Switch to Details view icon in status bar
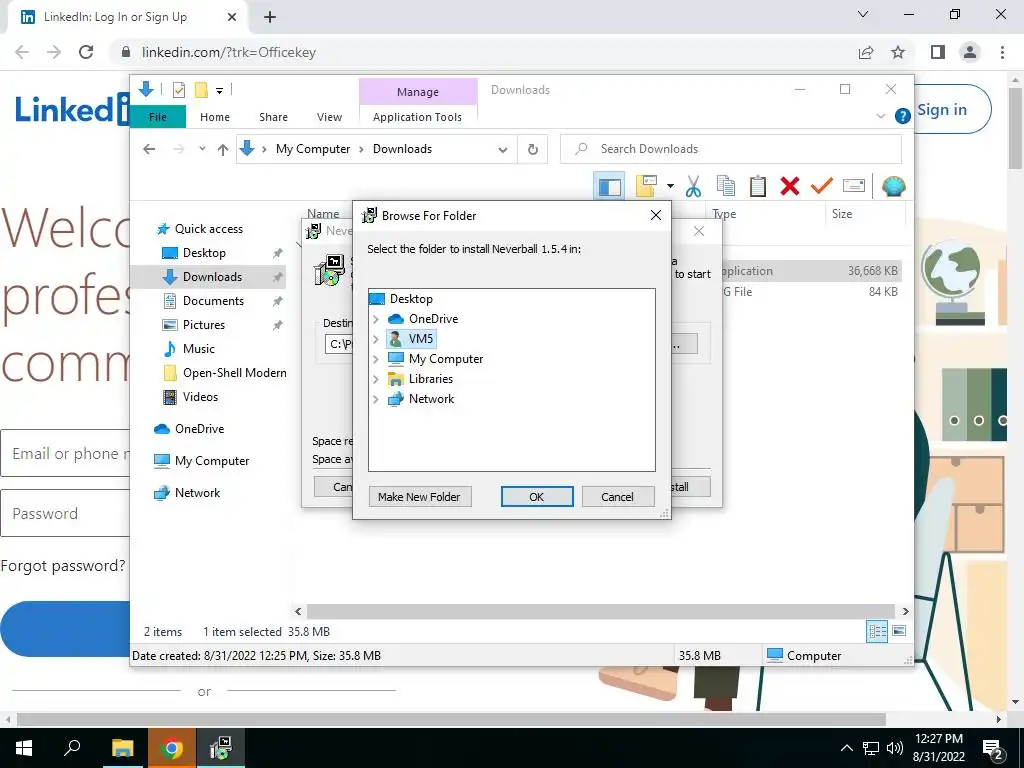Viewport: 1024px width, 768px height. [x=877, y=631]
